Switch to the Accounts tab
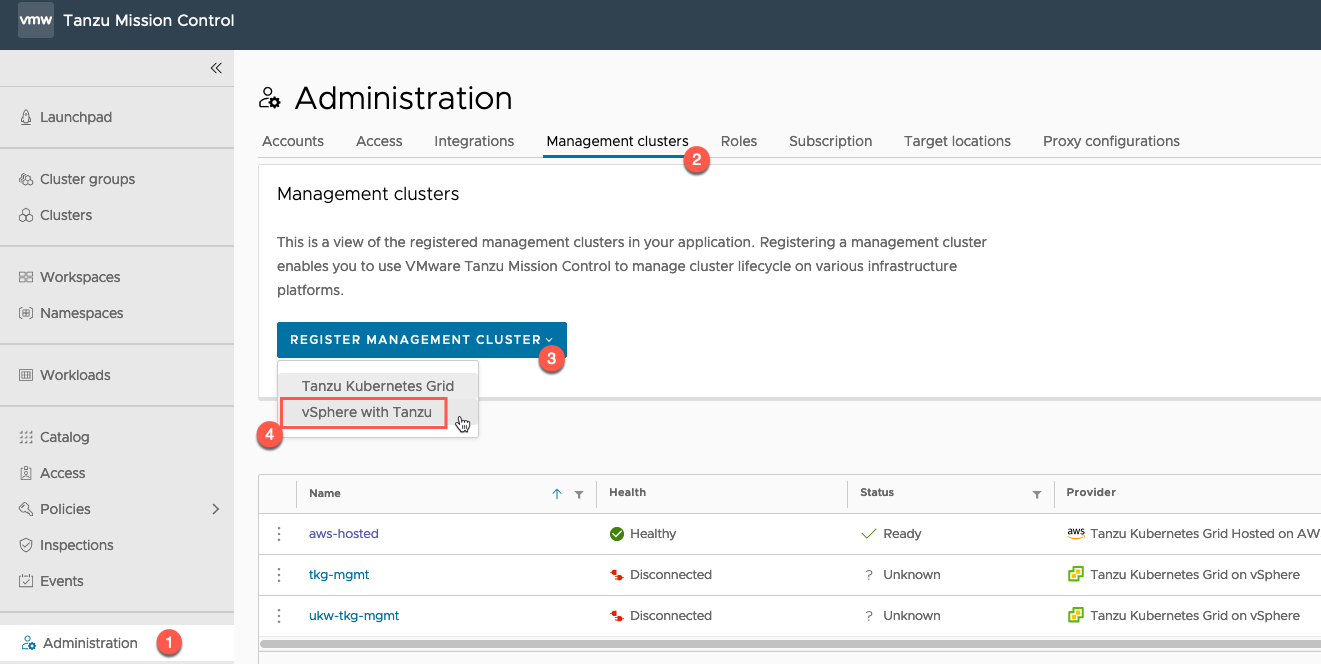Image resolution: width=1321 pixels, height=664 pixels. click(293, 141)
